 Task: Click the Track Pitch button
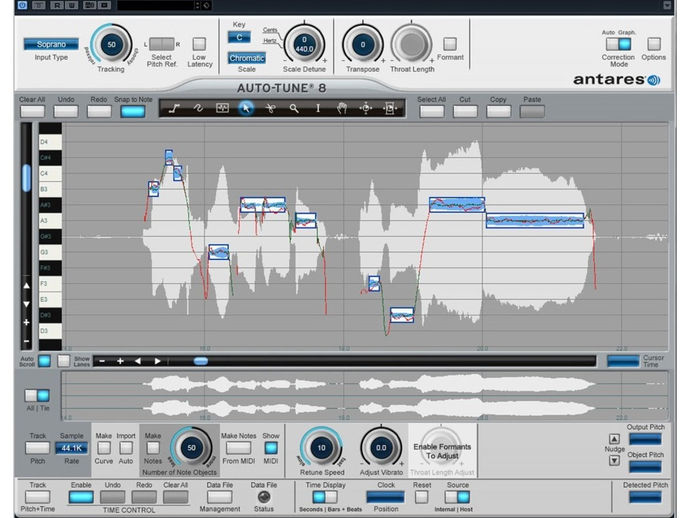point(37,448)
